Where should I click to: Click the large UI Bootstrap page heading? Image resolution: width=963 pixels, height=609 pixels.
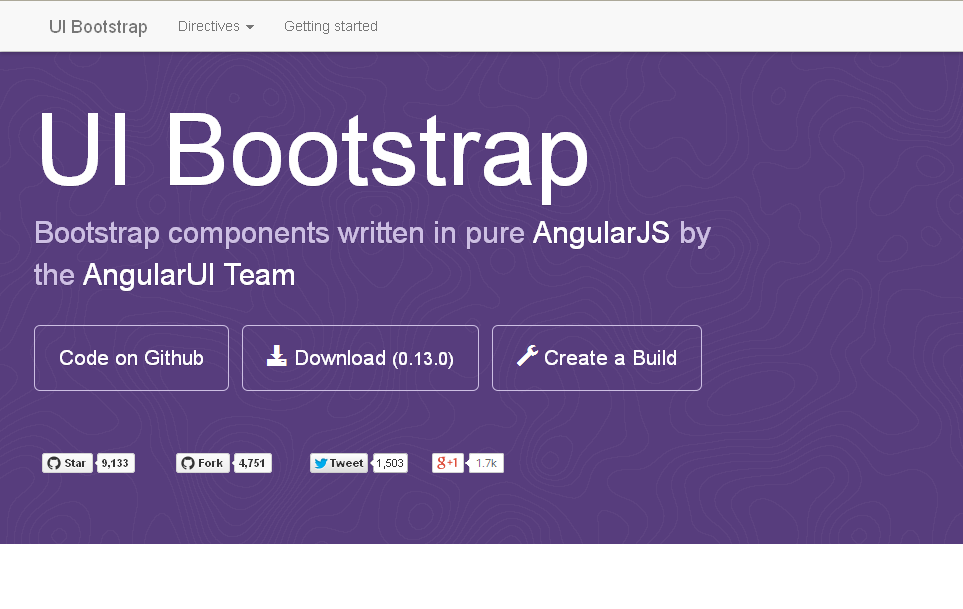[312, 150]
